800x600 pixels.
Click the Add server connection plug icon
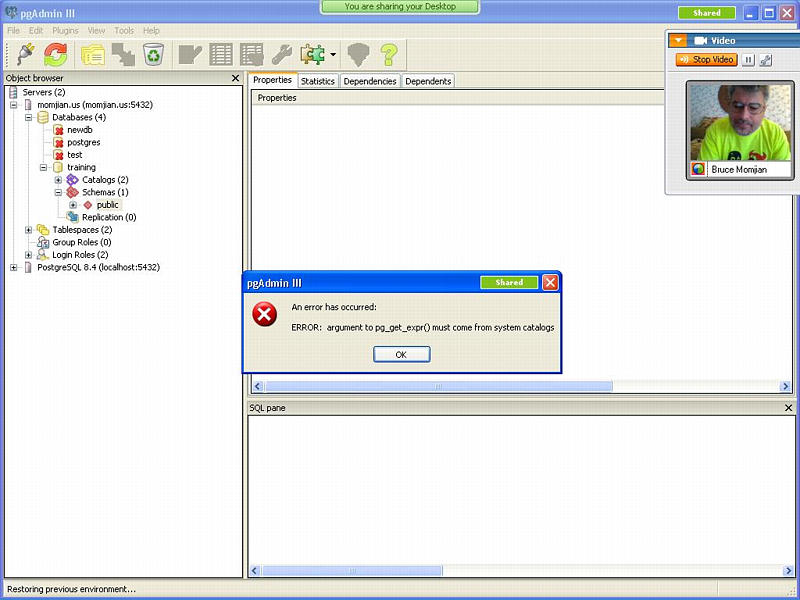pos(25,54)
